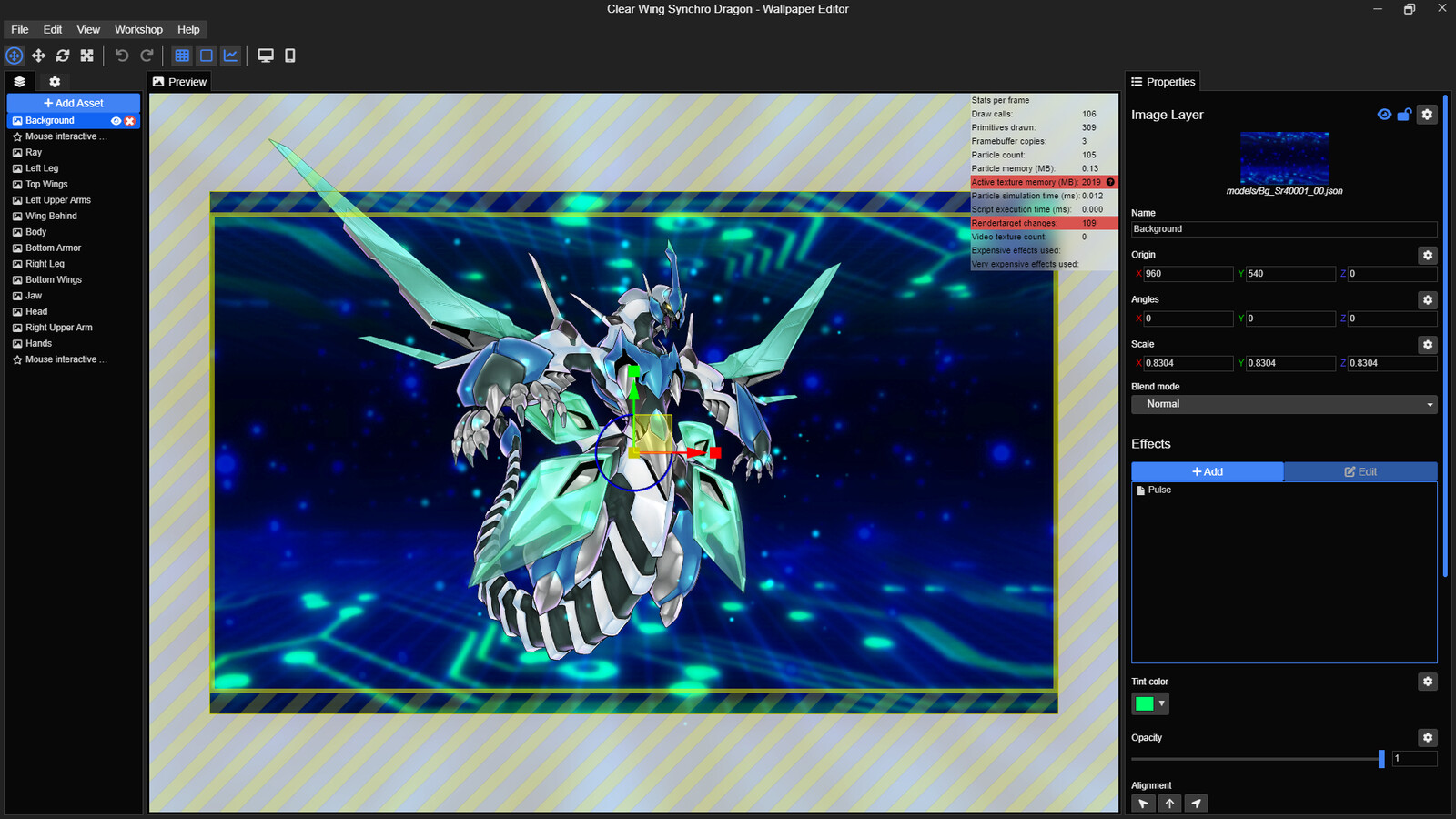Switch to mobile phone preview
This screenshot has width=1456, height=819.
pyautogui.click(x=290, y=56)
